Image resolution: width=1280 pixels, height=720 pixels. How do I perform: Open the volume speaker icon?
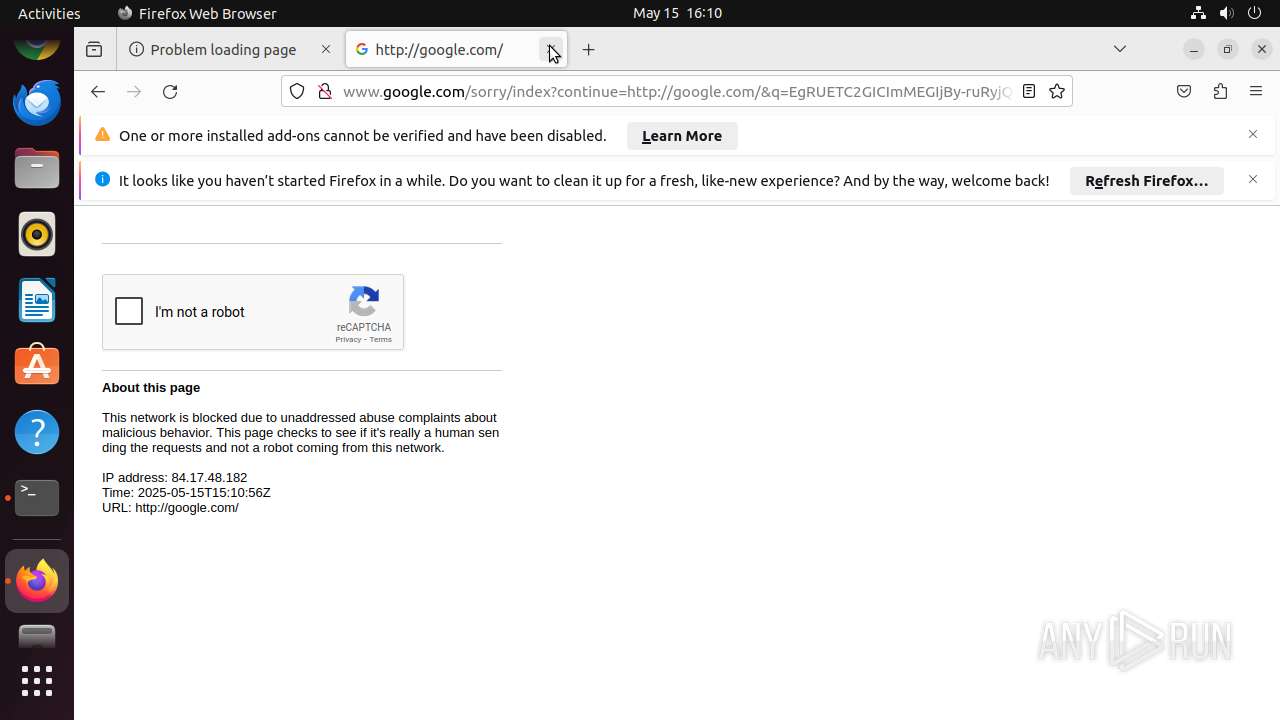pyautogui.click(x=1227, y=13)
